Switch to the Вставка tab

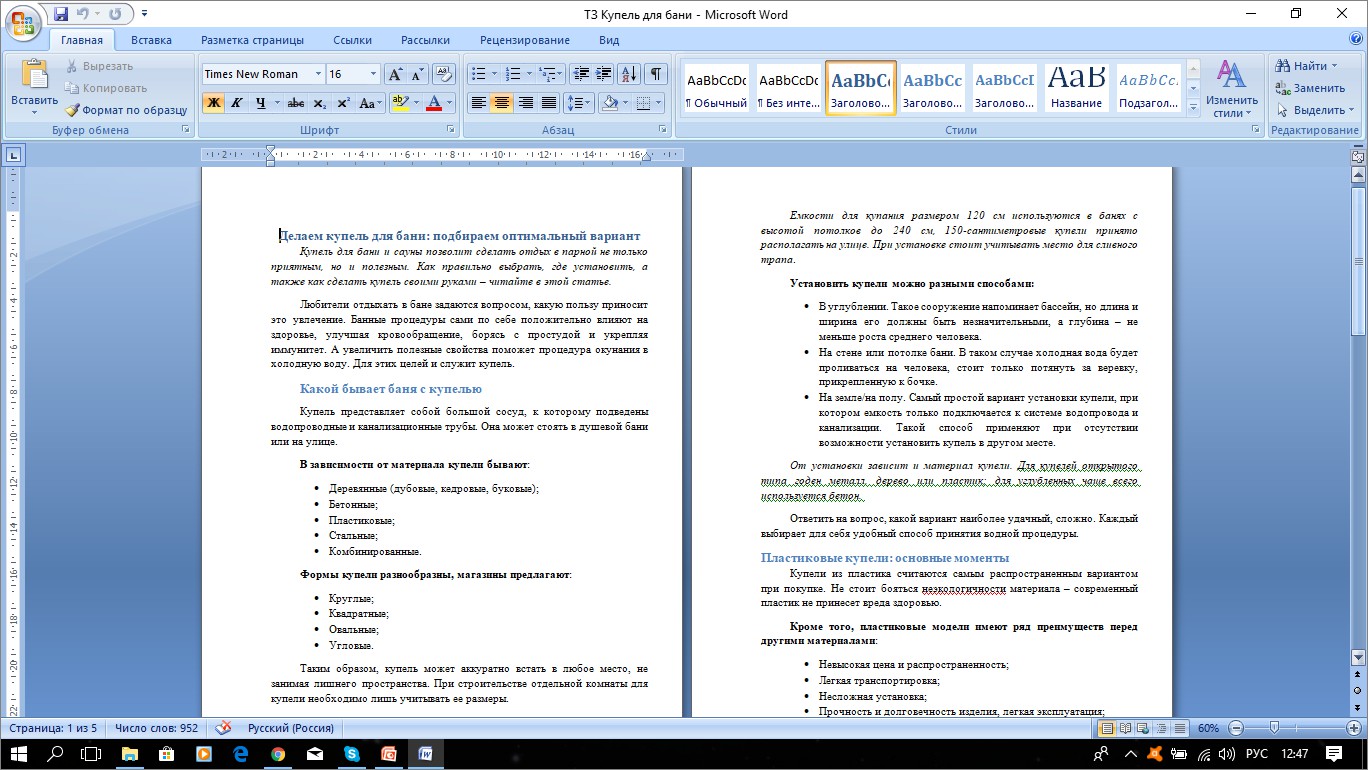tap(151, 40)
